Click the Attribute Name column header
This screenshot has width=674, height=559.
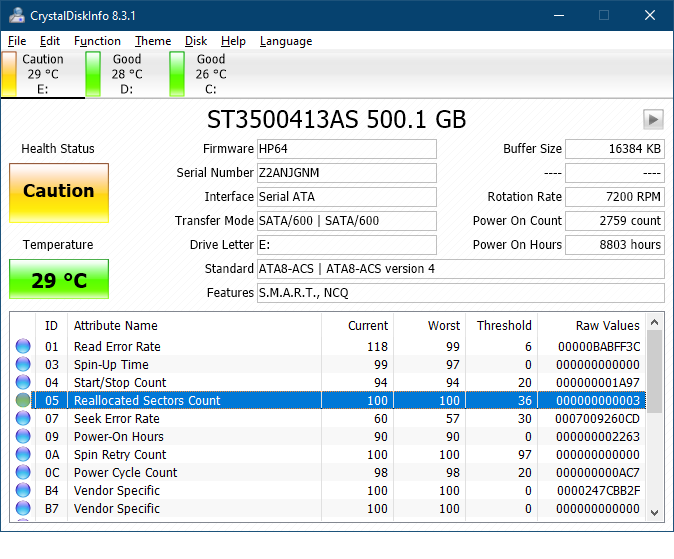click(x=194, y=326)
